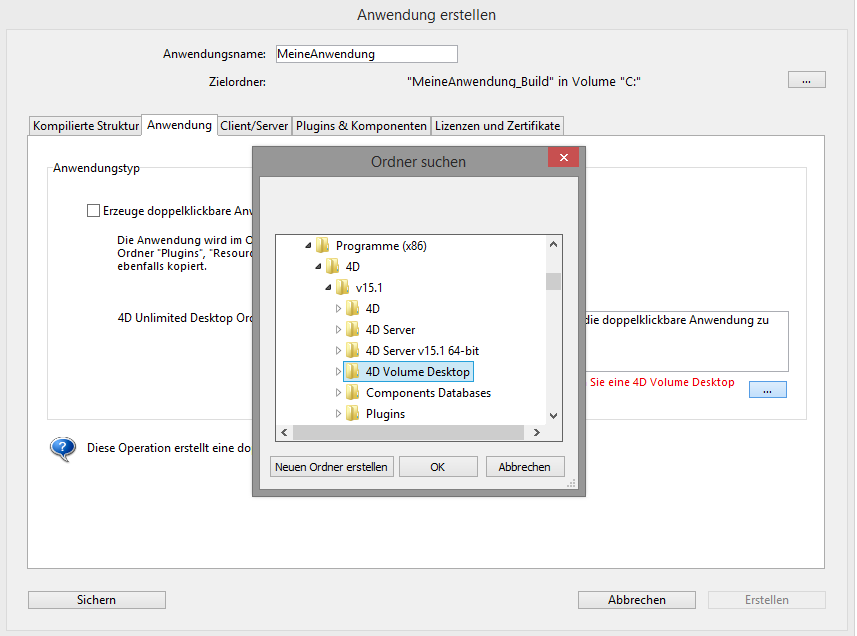Click the 4D Server folder icon
Image resolution: width=857 pixels, height=636 pixels.
pos(352,330)
